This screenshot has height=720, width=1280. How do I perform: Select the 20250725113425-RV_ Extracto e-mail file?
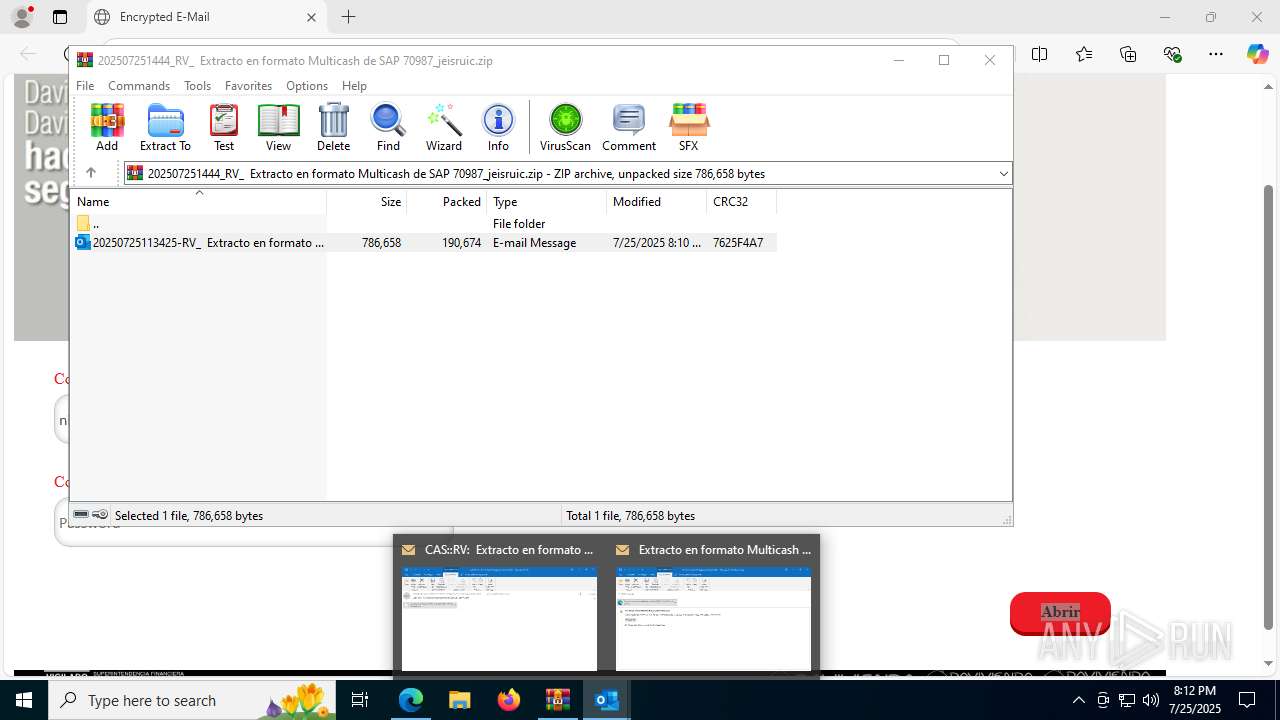424,243
